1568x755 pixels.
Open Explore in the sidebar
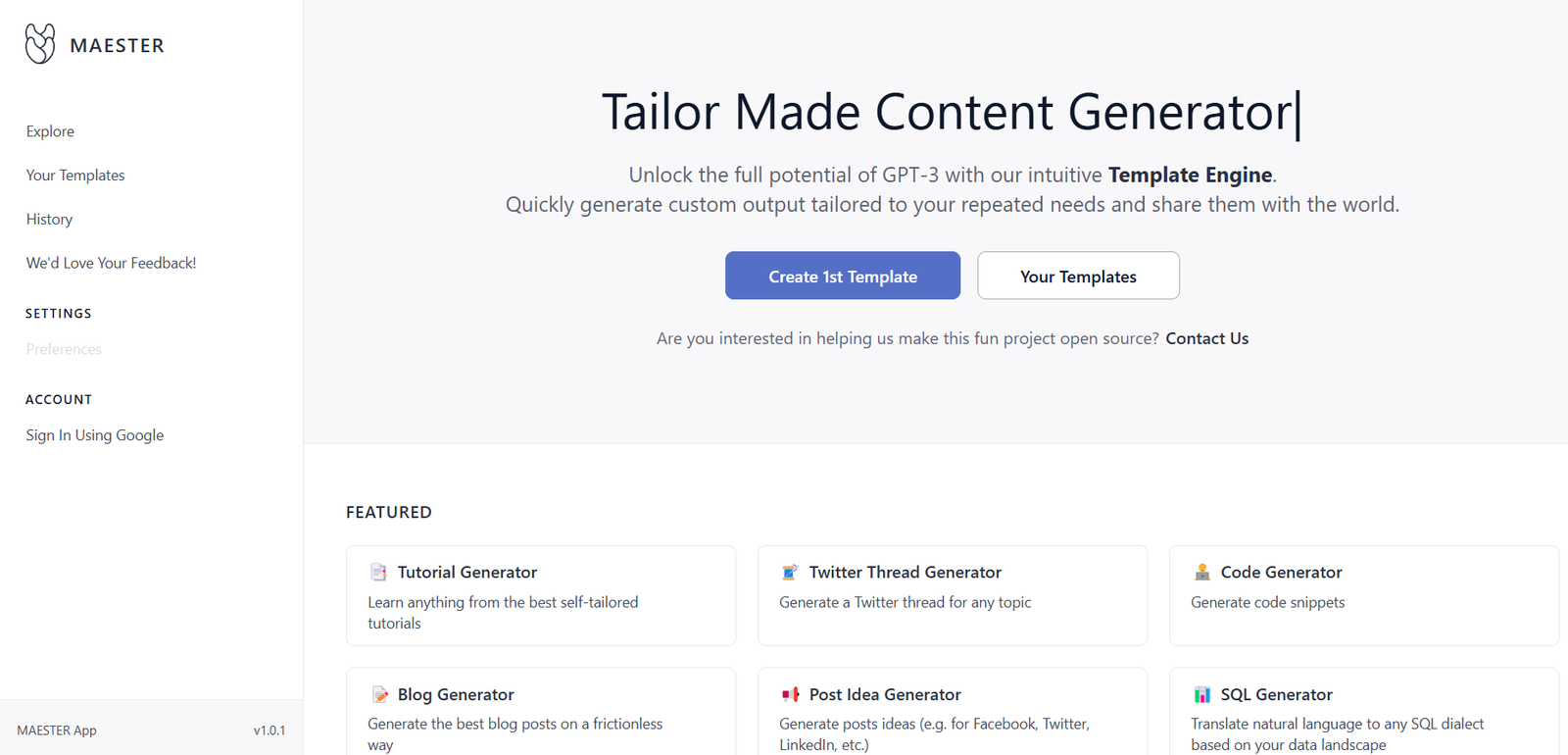[50, 131]
